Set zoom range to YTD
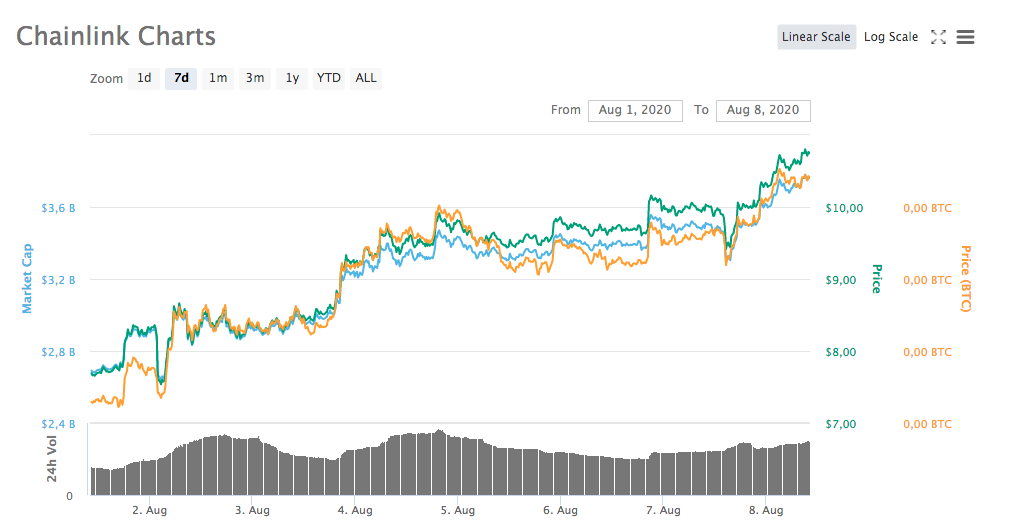This screenshot has width=1020, height=531. [x=329, y=78]
